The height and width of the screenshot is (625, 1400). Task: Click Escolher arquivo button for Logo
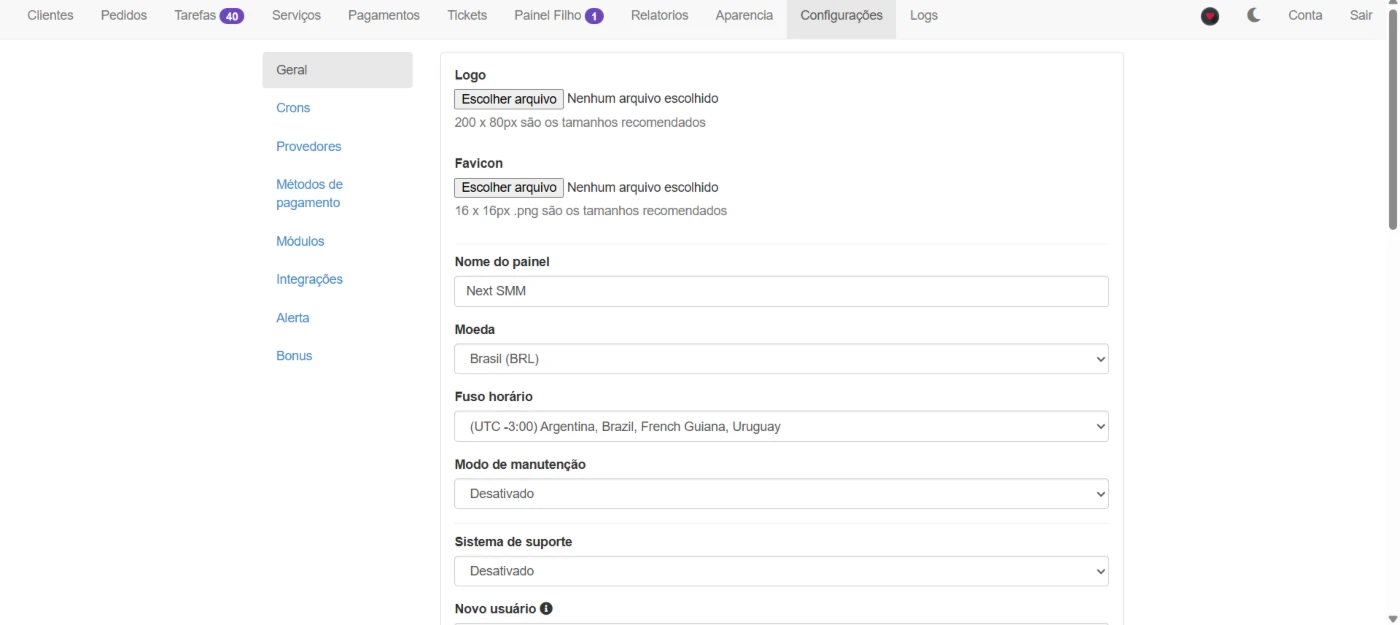pyautogui.click(x=509, y=99)
